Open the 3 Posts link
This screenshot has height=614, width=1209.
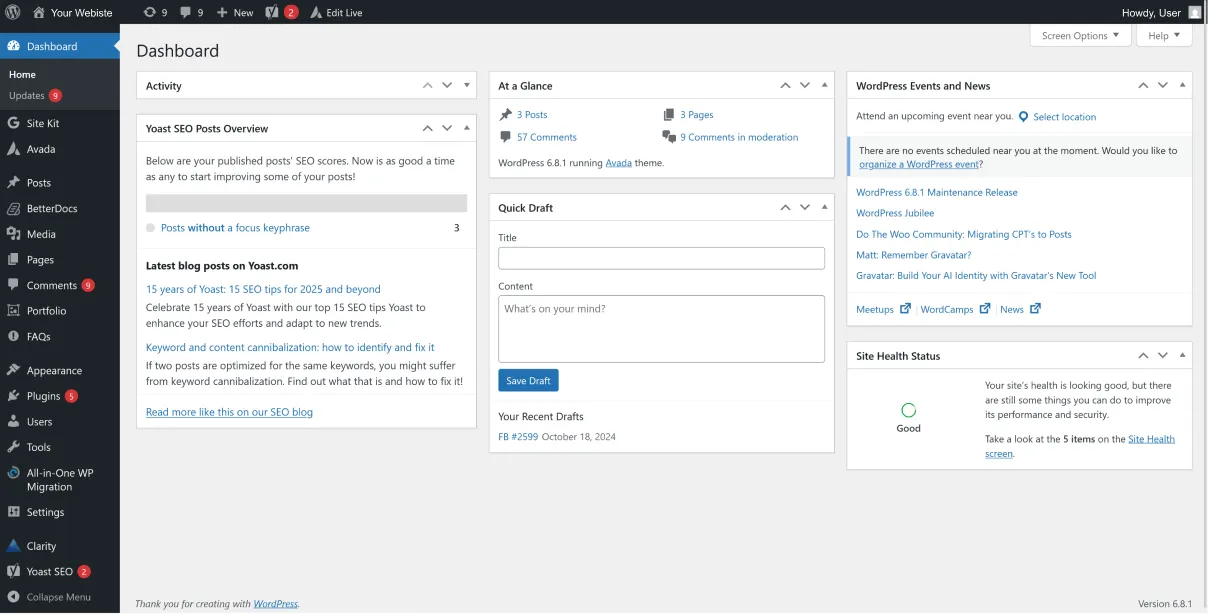coord(532,115)
